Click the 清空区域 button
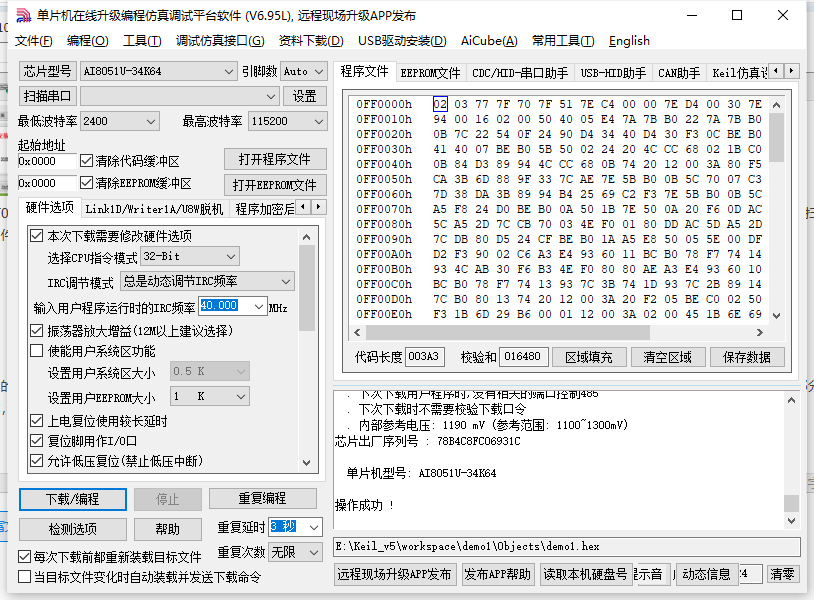814x600 pixels. coord(668,357)
